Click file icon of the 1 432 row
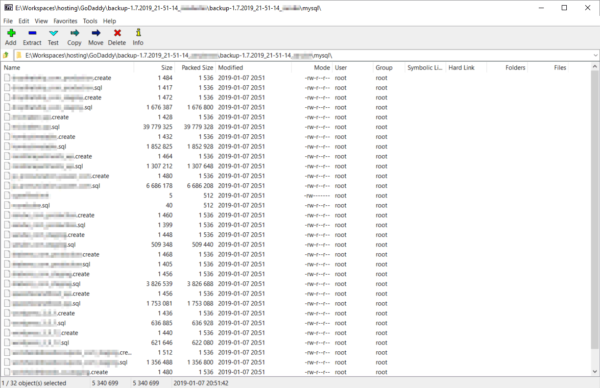The image size is (600, 388). click(x=7, y=137)
